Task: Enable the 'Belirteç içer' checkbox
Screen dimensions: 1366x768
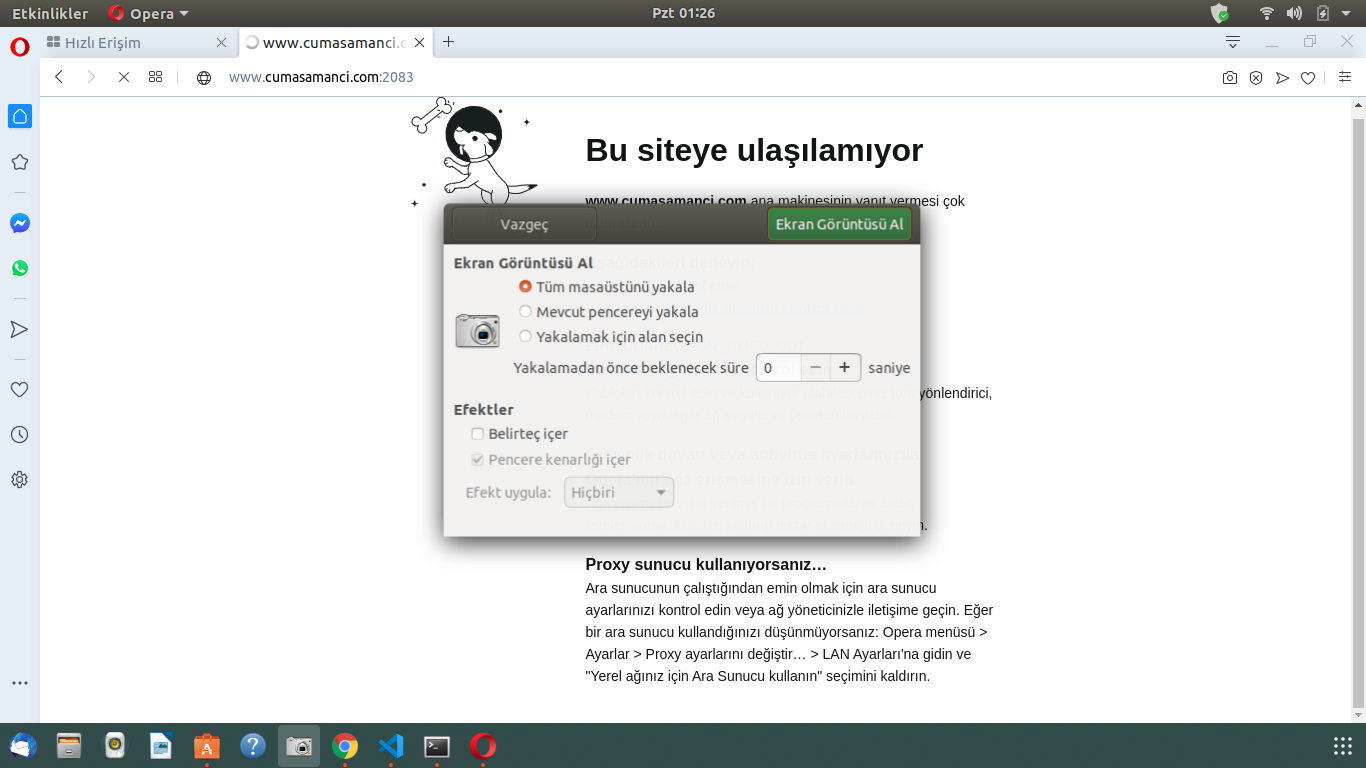Action: click(478, 434)
